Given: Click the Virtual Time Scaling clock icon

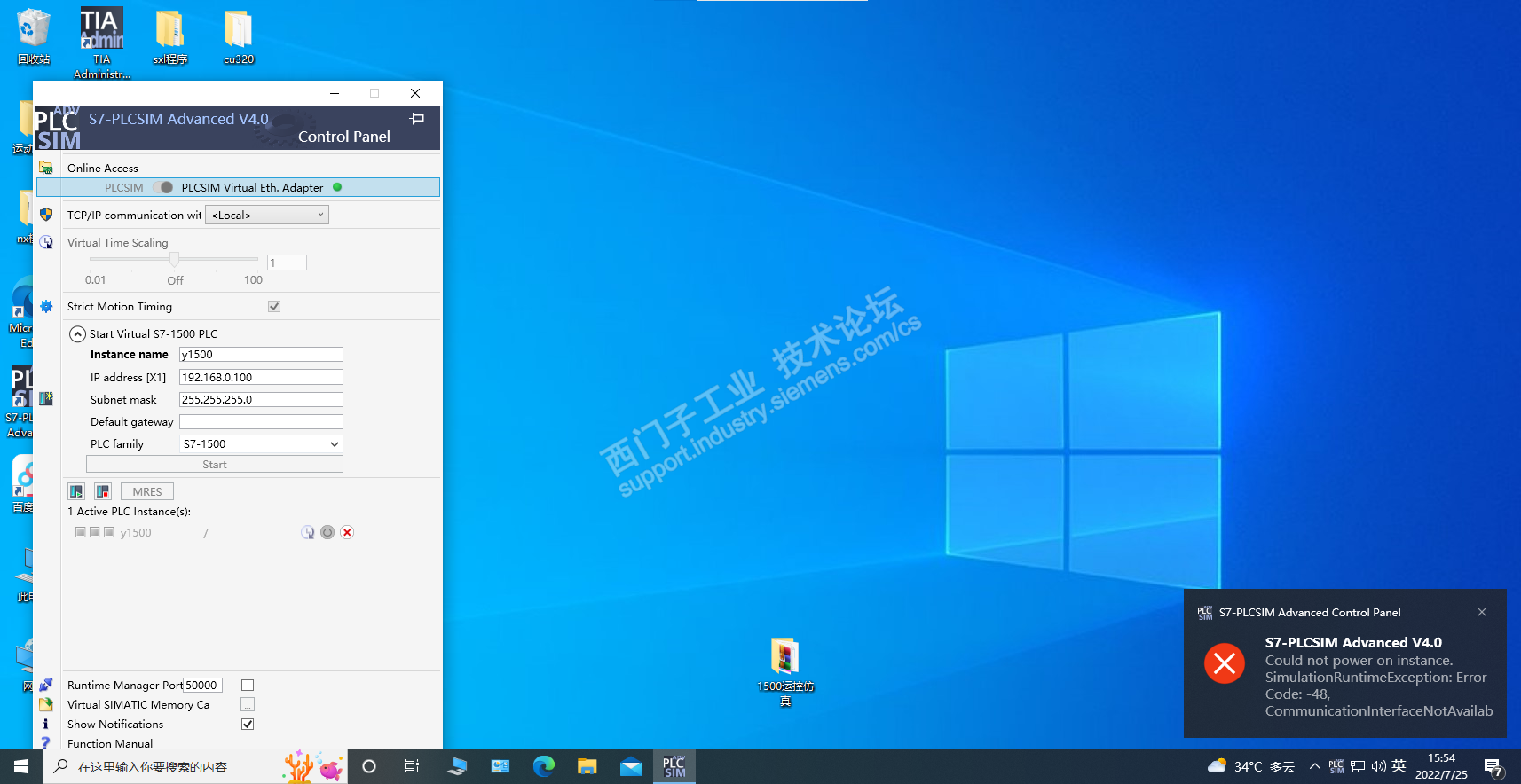Looking at the screenshot, I should pos(46,242).
